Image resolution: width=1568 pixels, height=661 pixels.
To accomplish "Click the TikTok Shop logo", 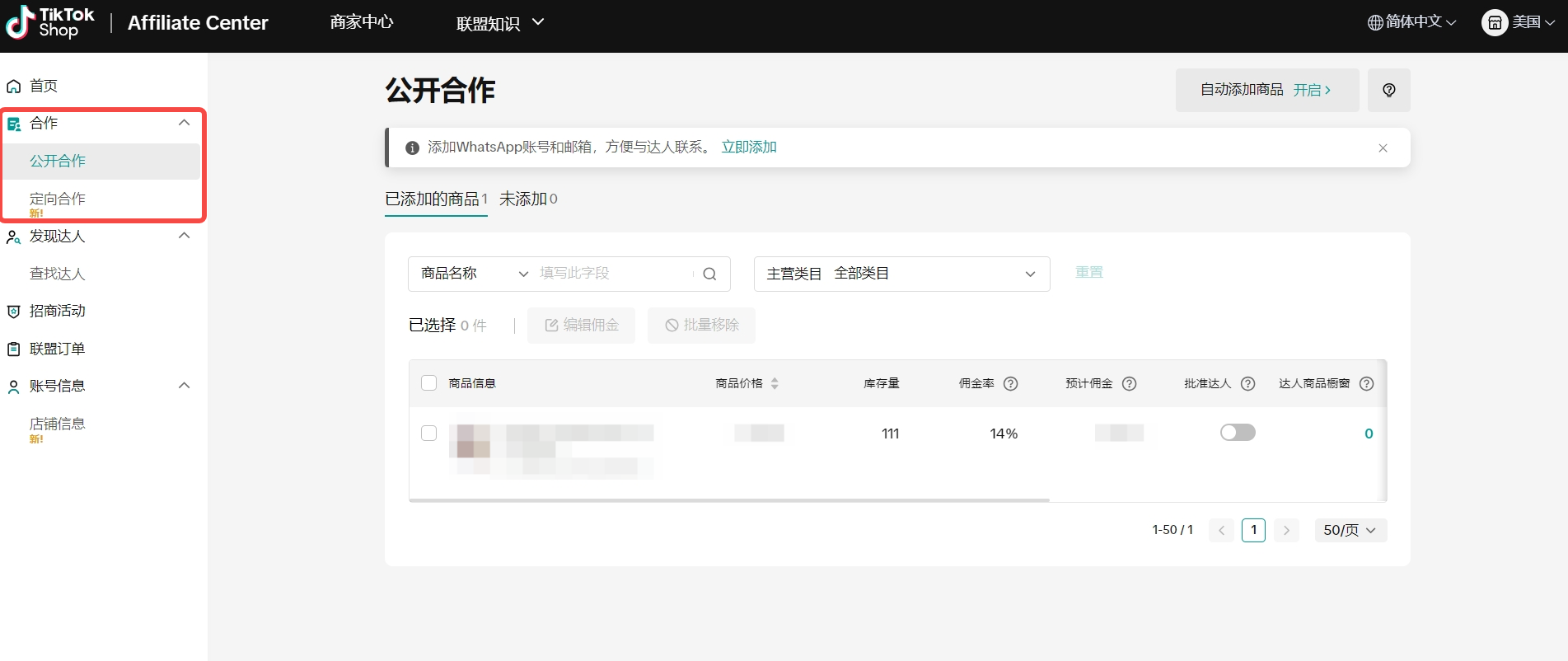I will click(51, 22).
